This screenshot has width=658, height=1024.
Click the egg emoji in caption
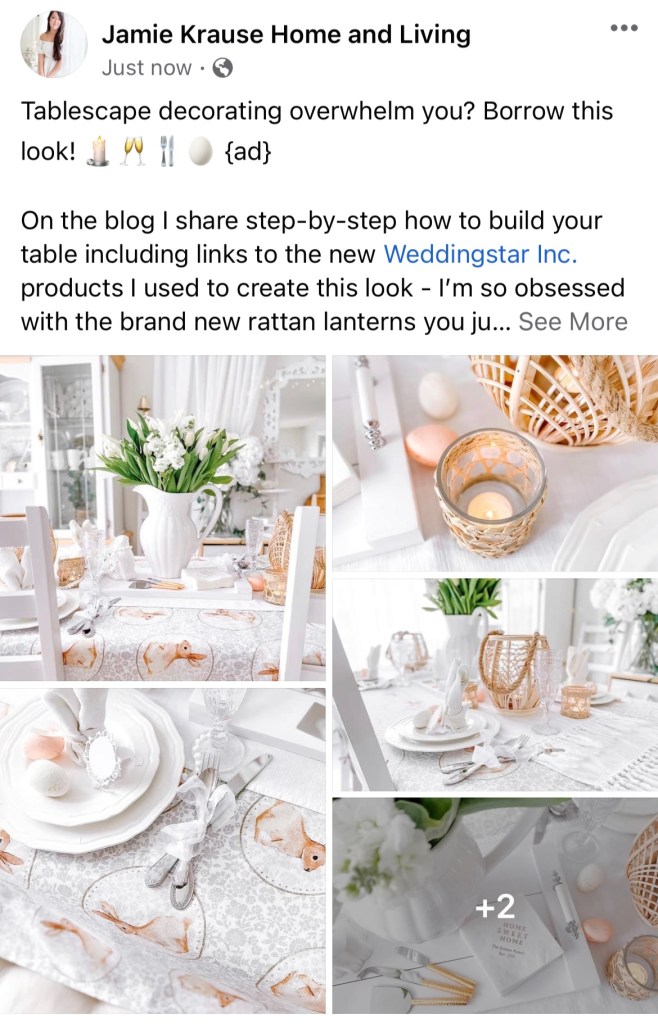[x=201, y=152]
